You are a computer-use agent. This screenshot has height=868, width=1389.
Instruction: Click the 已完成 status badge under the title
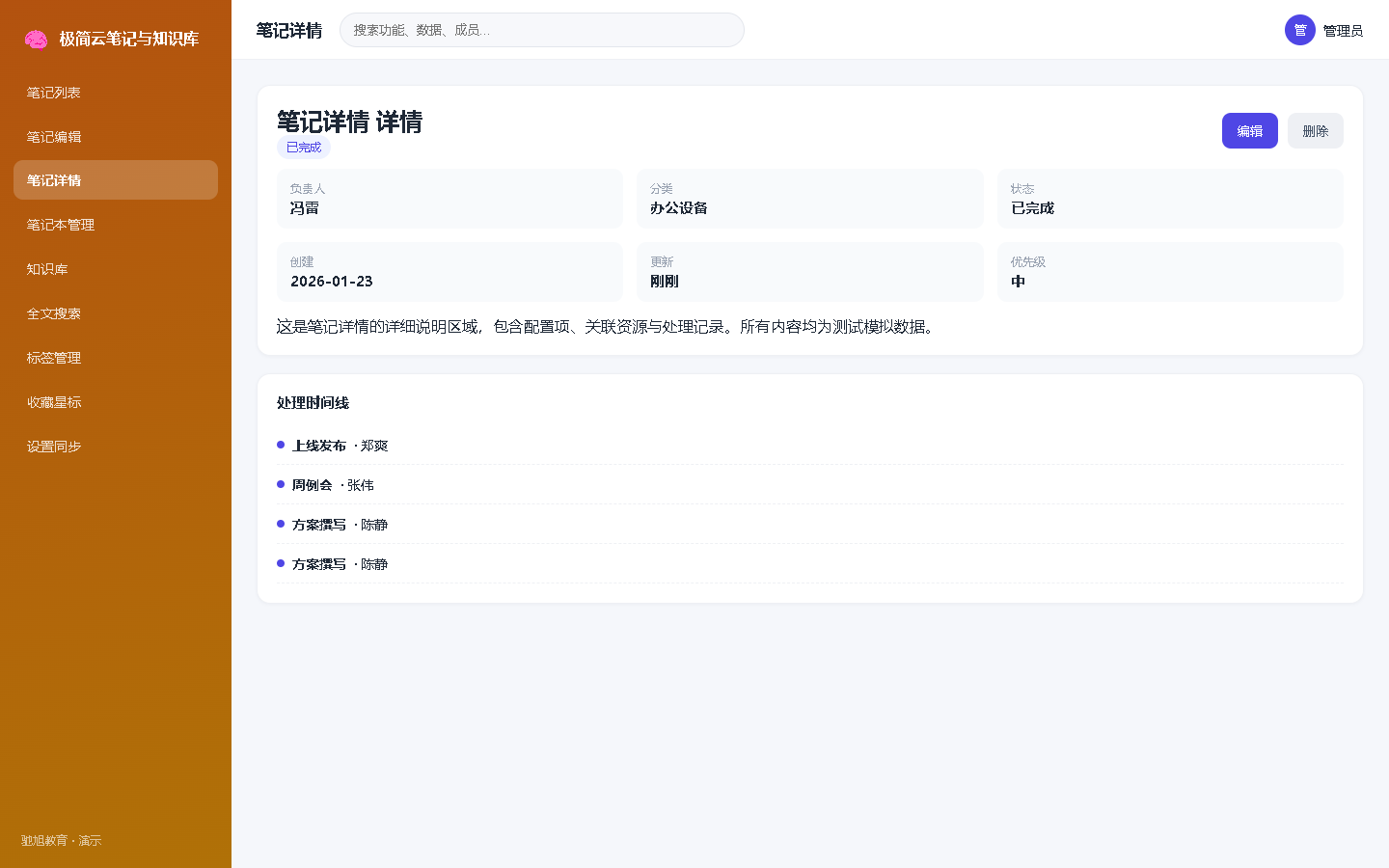304,148
